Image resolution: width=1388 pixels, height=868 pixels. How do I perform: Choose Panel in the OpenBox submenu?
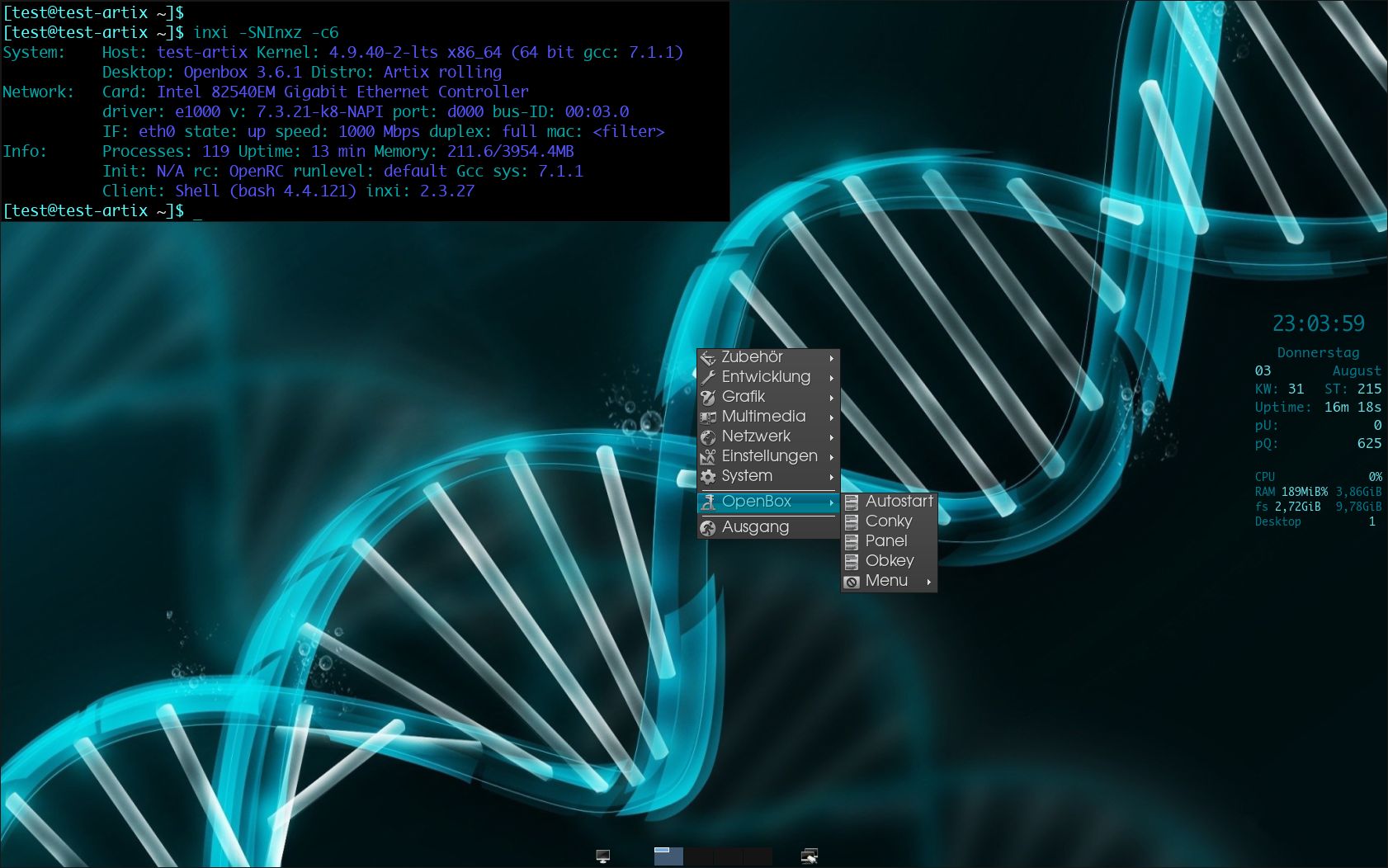point(885,540)
